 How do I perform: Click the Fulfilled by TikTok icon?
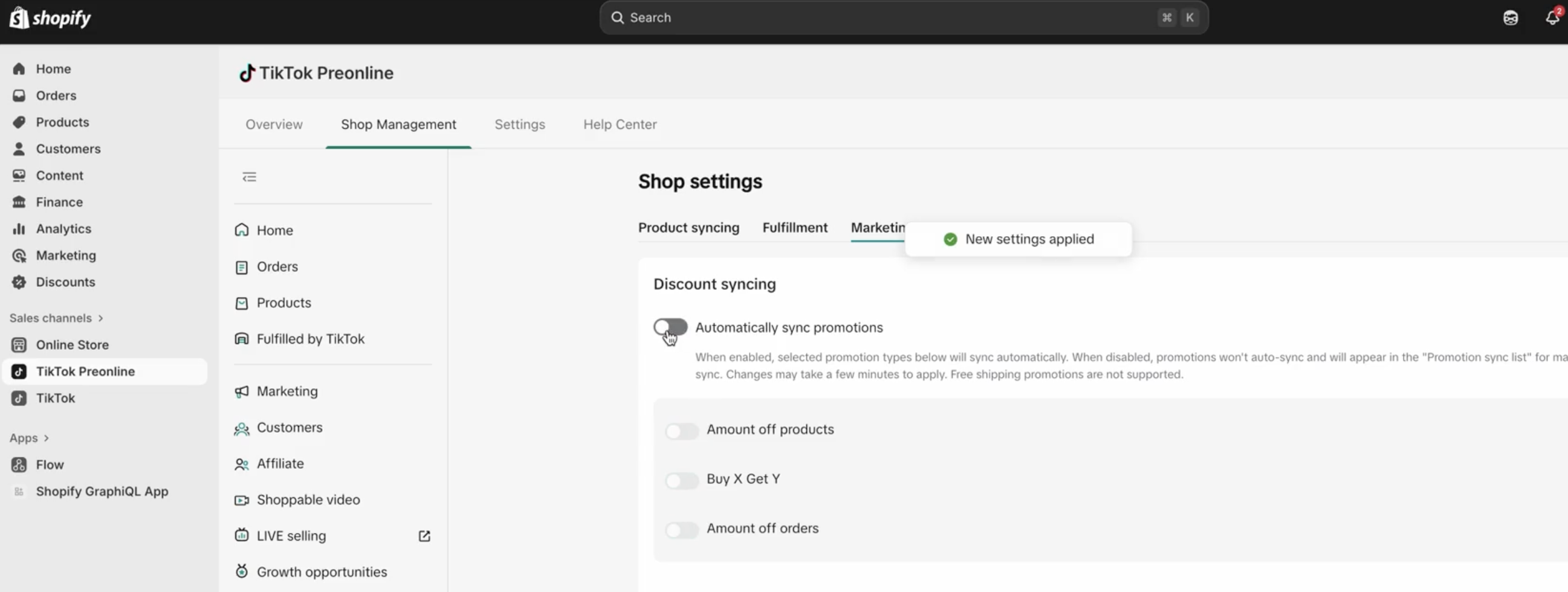(242, 339)
